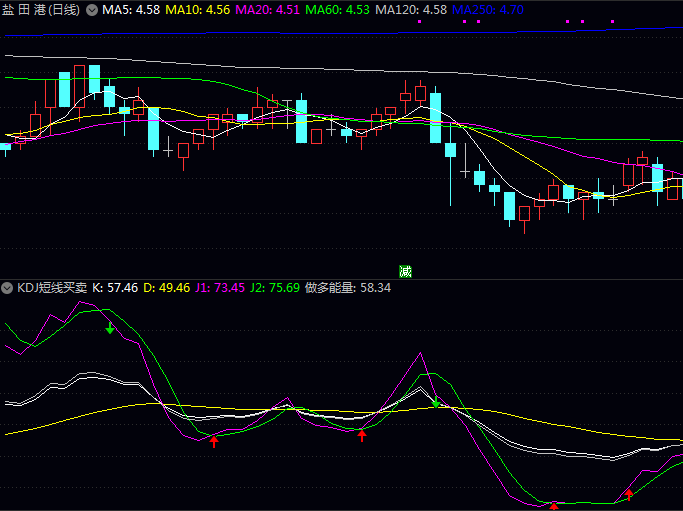Click the red arrow at chart bottom edge
The image size is (683, 511).
tap(553, 506)
